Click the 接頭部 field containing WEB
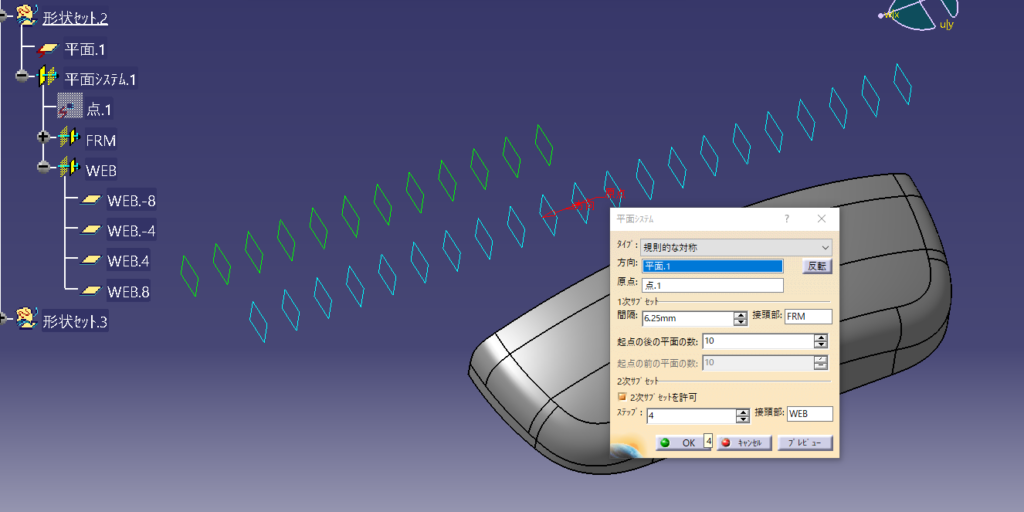This screenshot has height=512, width=1024. pyautogui.click(x=810, y=413)
